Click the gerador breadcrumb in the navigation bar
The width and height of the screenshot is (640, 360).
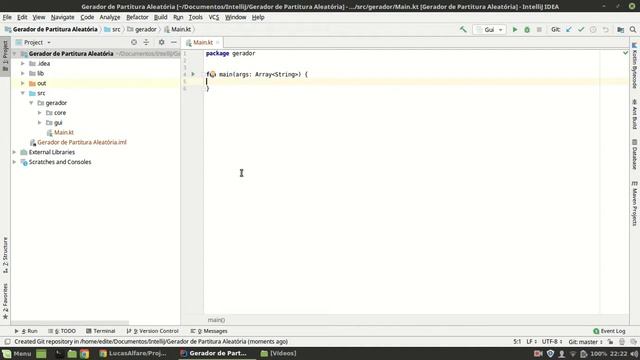pos(142,29)
